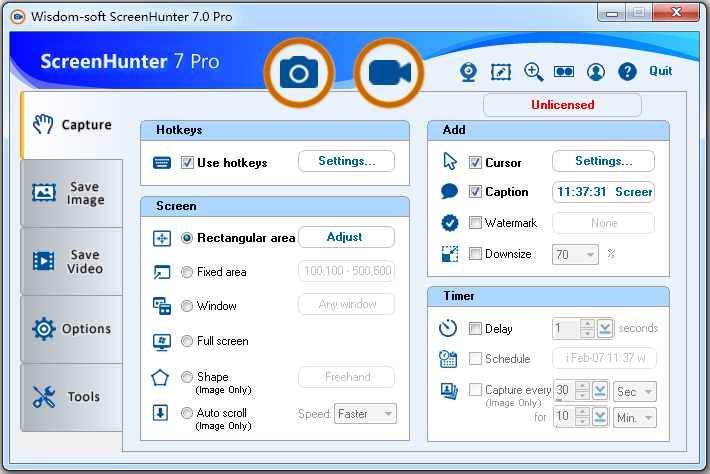Switch to the Save Image tab
710x474 pixels.
[x=71, y=193]
